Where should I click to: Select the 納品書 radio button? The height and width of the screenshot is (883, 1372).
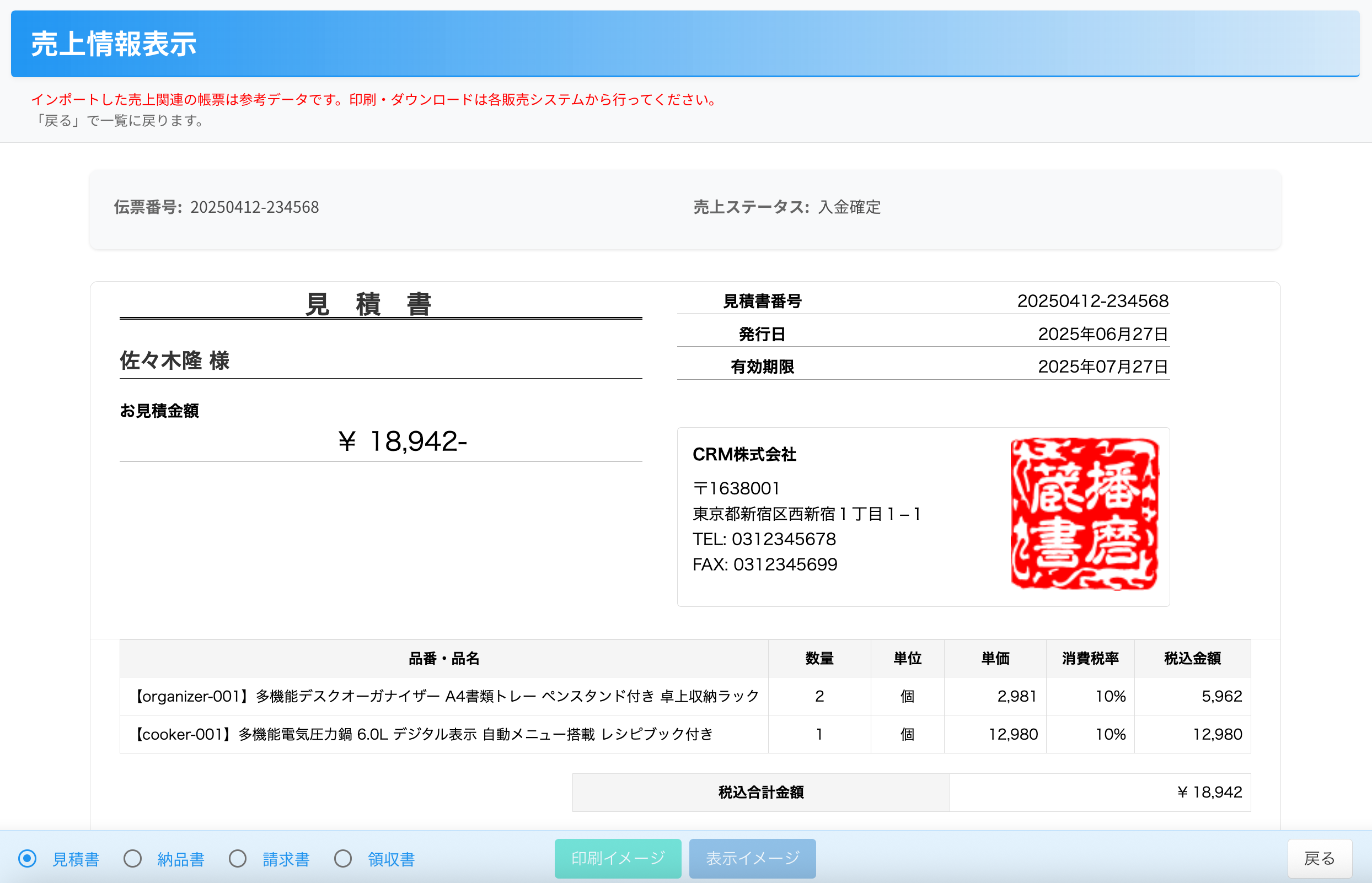132,858
